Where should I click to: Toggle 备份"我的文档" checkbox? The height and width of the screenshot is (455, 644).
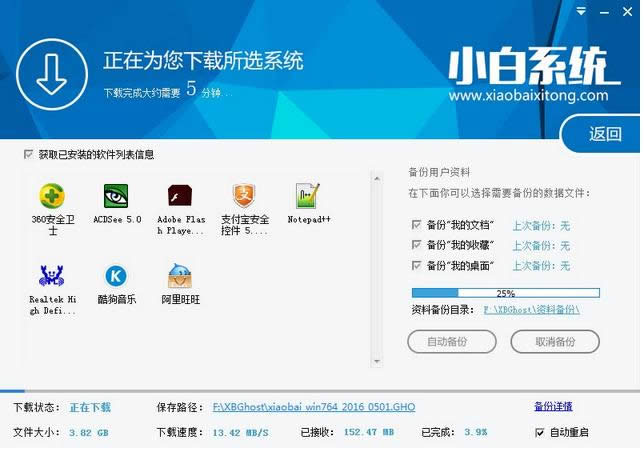pyautogui.click(x=416, y=225)
